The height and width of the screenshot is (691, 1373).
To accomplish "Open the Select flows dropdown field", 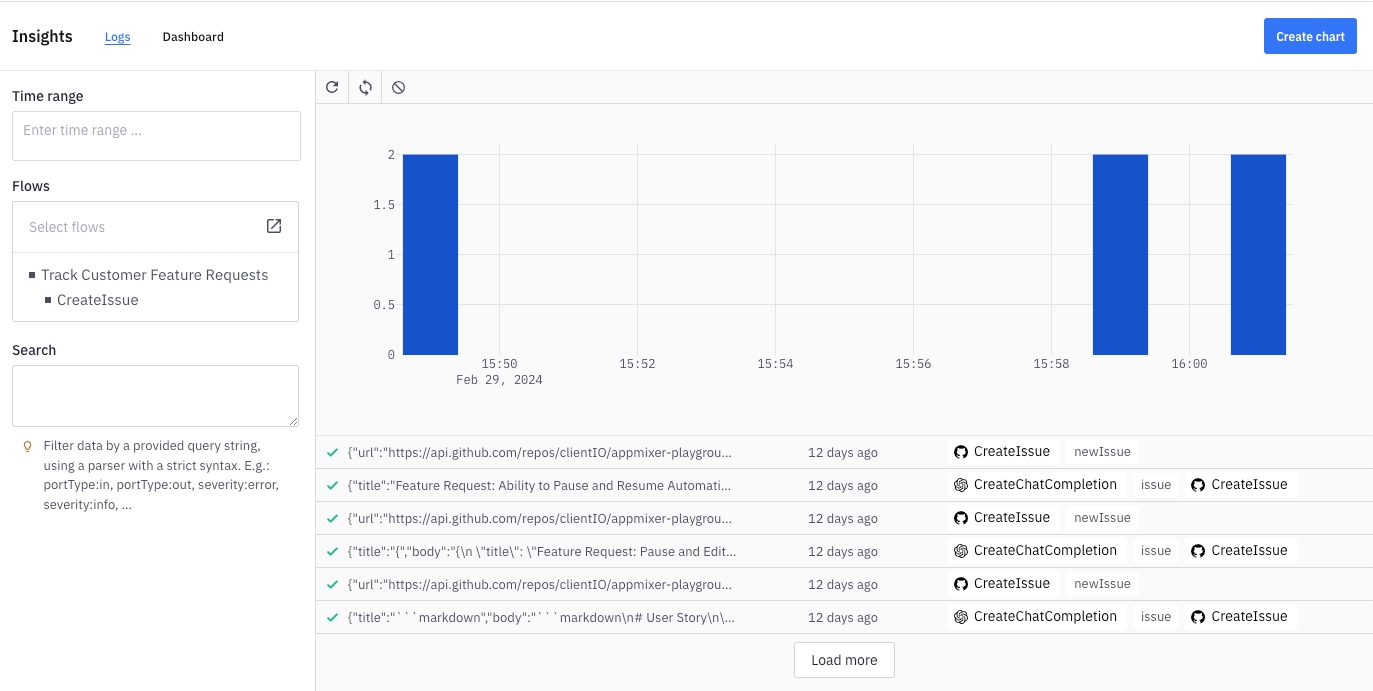I will coord(140,227).
